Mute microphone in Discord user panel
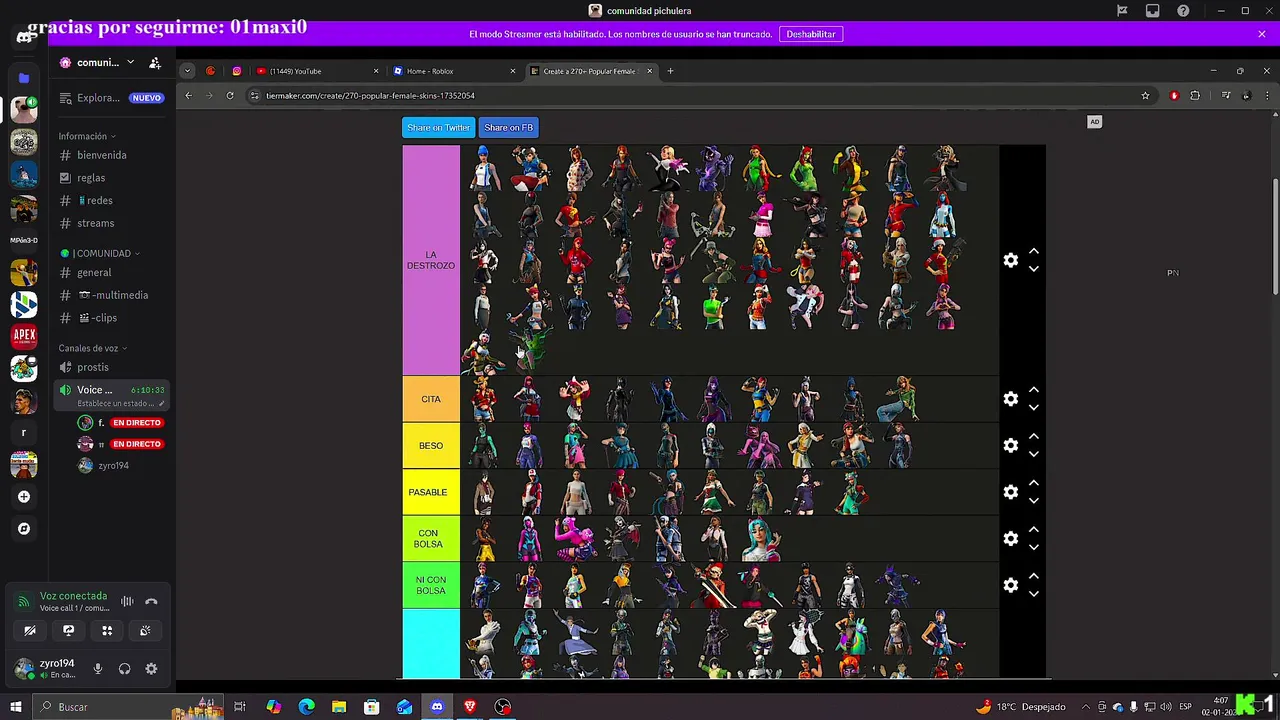This screenshot has height=720, width=1280. [x=98, y=669]
